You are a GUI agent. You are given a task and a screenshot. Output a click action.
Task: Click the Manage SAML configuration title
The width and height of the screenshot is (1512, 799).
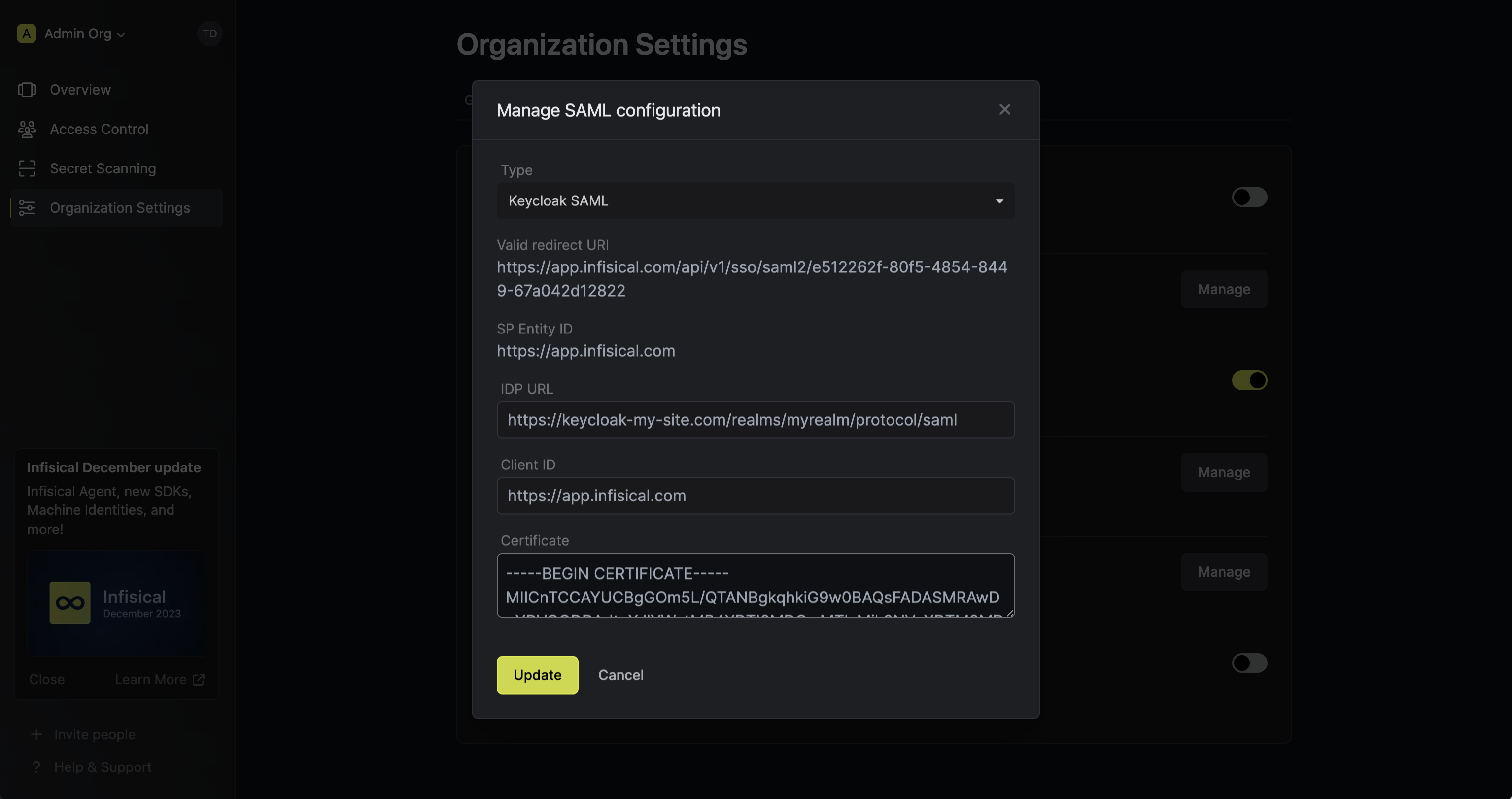608,110
